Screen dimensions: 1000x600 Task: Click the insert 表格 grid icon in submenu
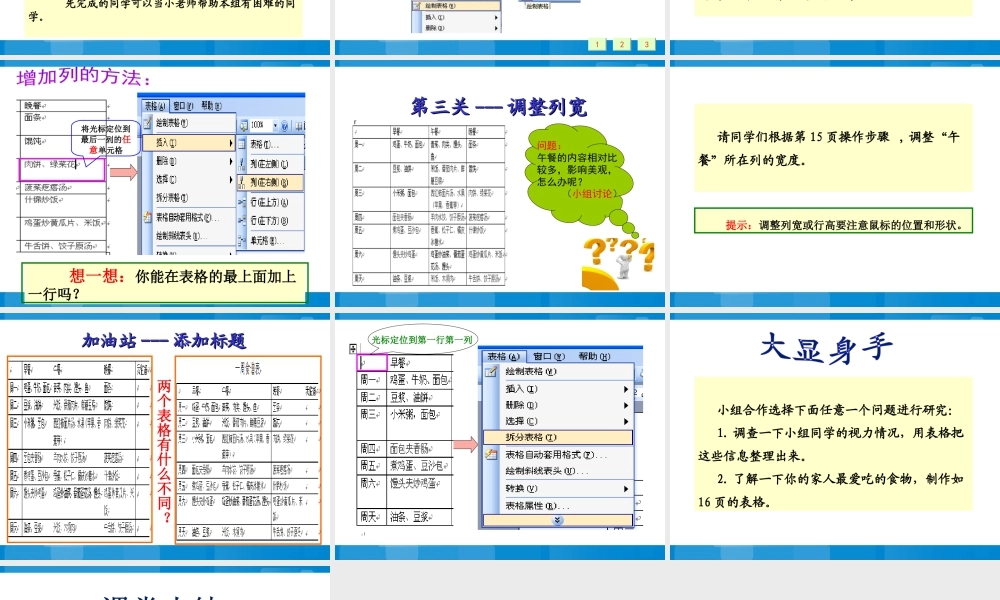pyautogui.click(x=243, y=143)
